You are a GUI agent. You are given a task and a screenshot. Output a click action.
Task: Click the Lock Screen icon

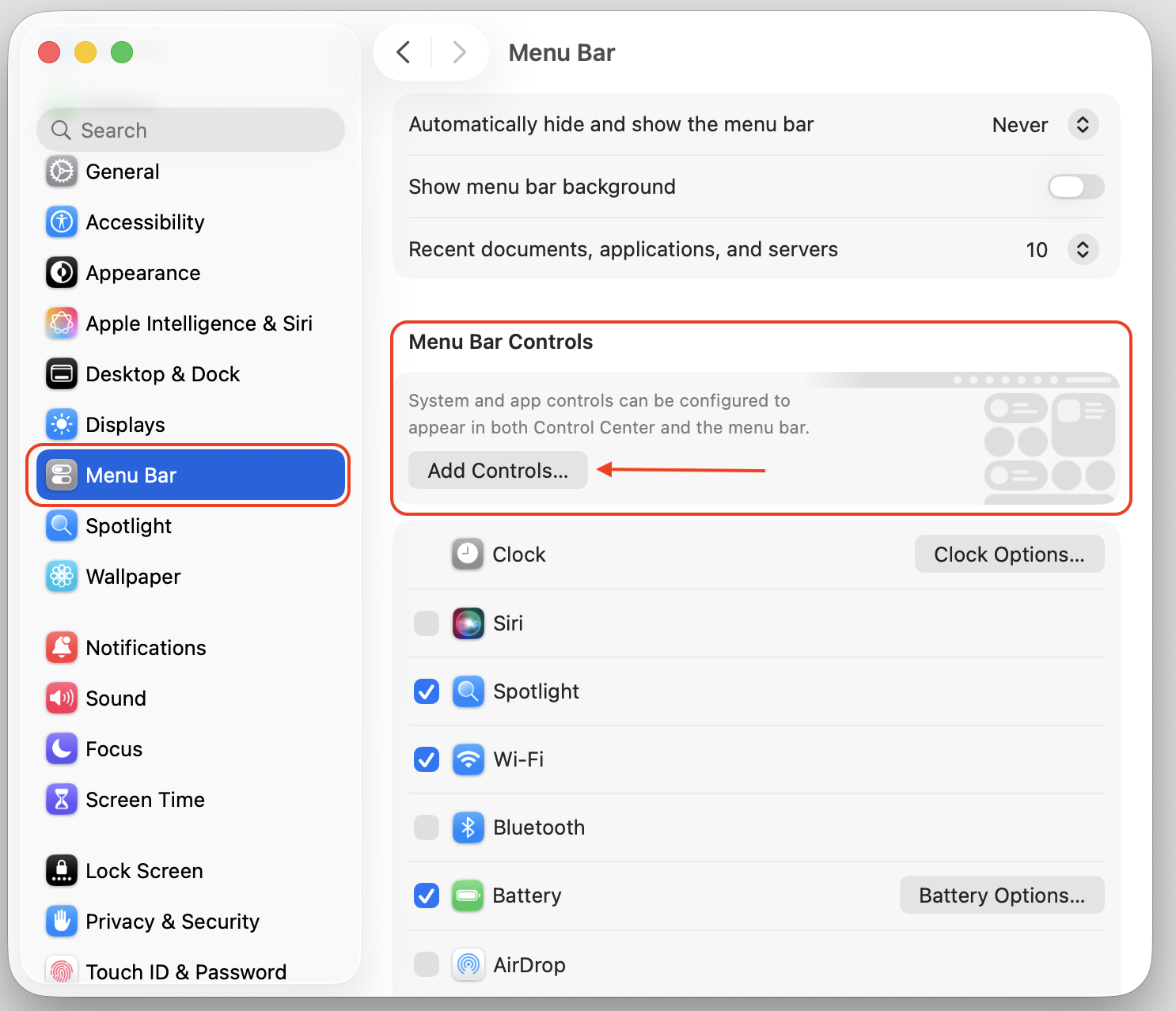pos(62,871)
